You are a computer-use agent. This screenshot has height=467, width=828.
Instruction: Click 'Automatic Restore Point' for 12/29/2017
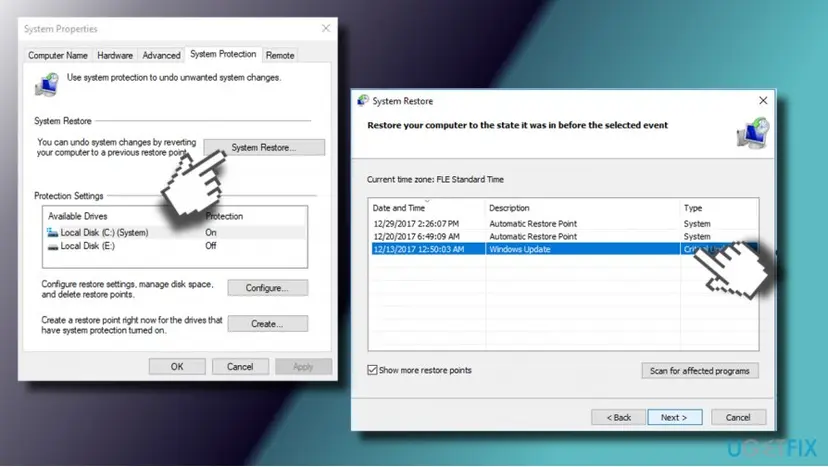(x=533, y=224)
